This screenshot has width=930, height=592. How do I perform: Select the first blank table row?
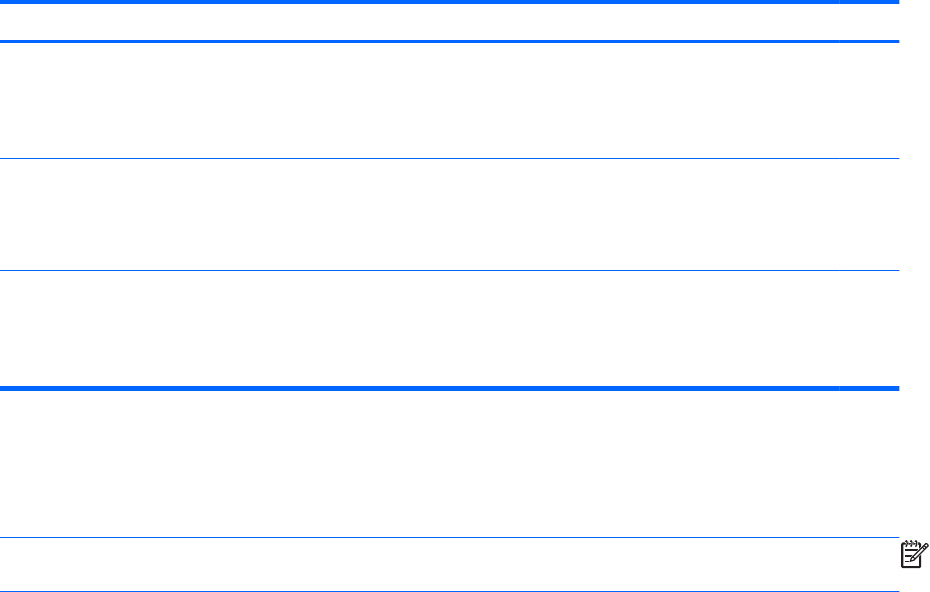point(449,100)
